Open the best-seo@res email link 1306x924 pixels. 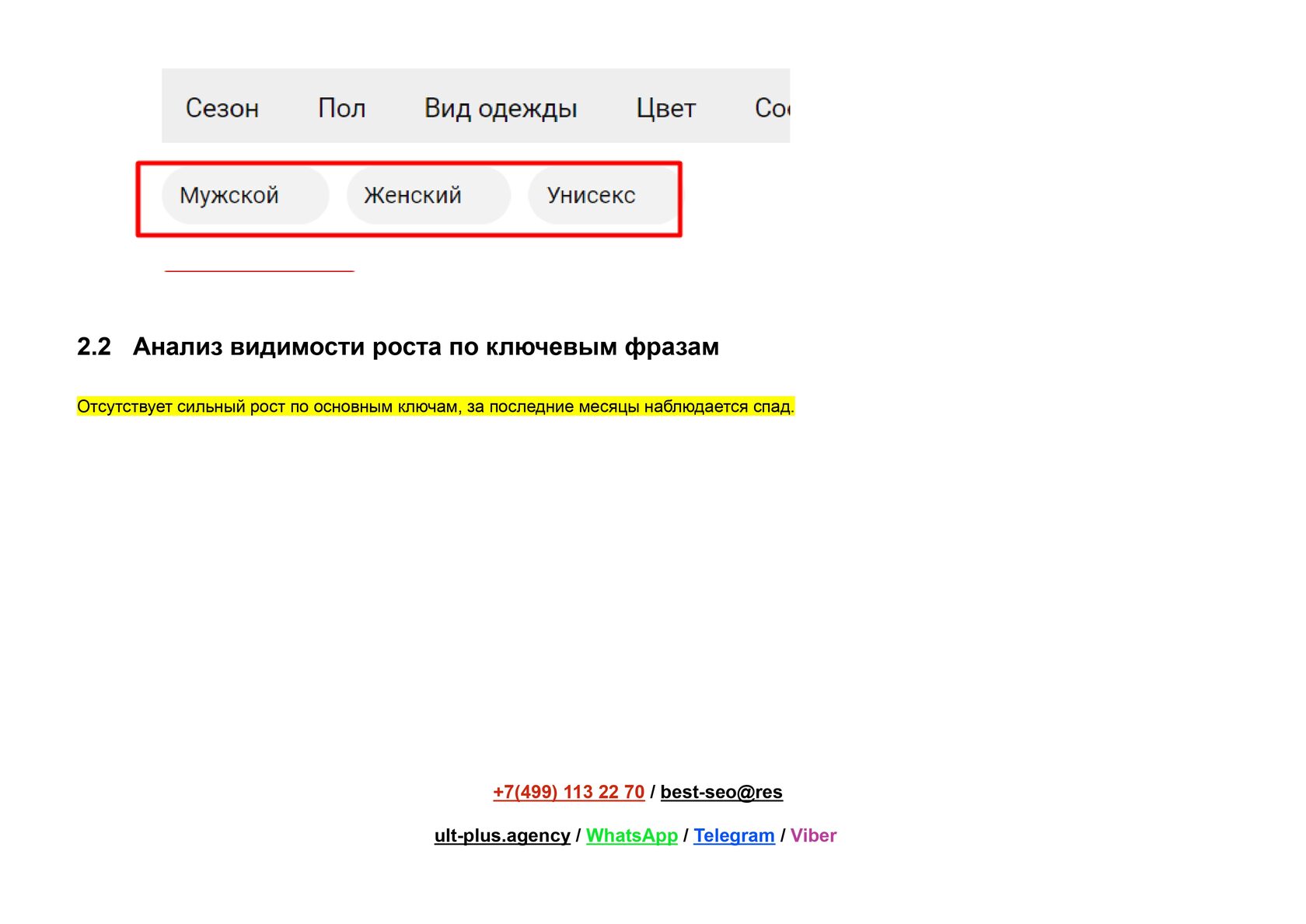[721, 792]
